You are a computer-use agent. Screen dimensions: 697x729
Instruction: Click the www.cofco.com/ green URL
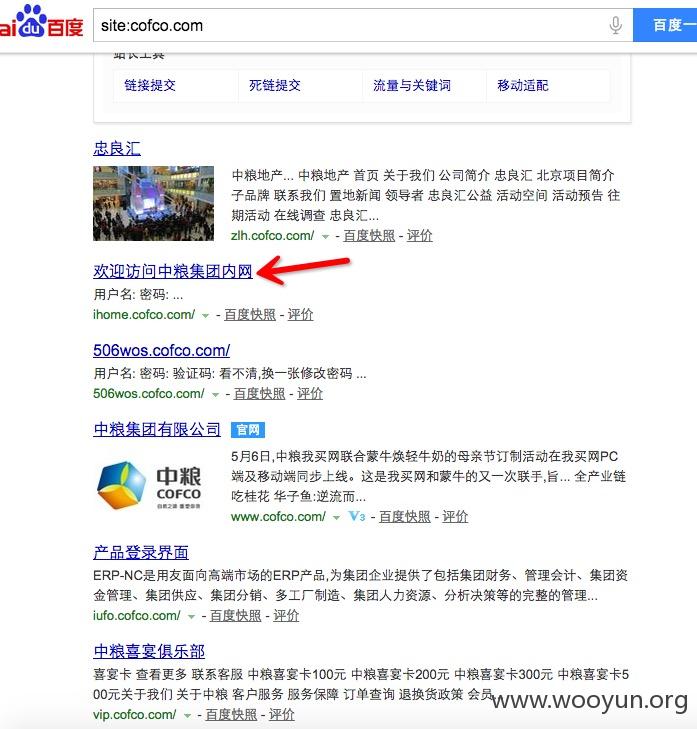278,517
